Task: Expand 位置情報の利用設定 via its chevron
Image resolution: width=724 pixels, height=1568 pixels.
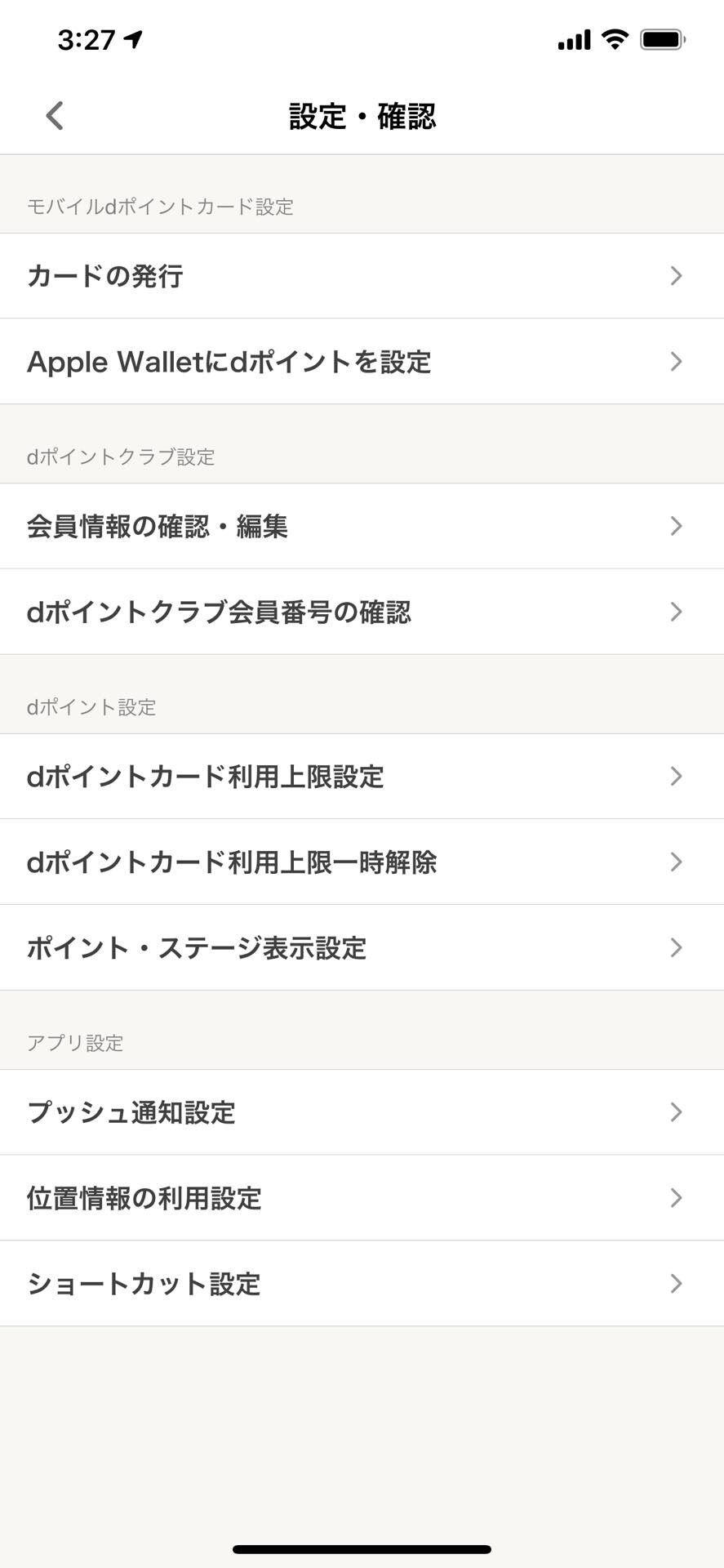Action: pyautogui.click(x=676, y=1198)
